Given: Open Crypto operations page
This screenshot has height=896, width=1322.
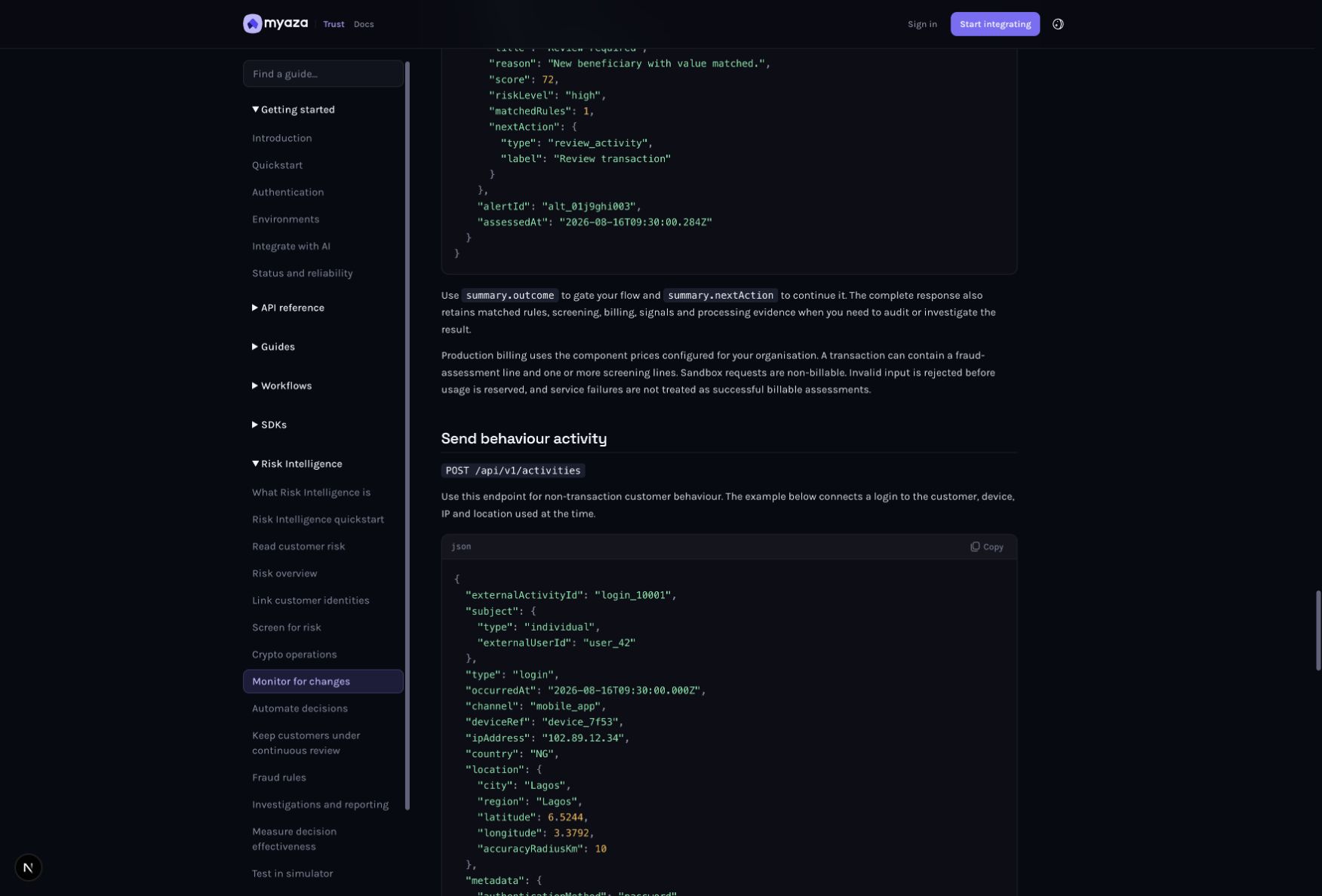Looking at the screenshot, I should 294,655.
